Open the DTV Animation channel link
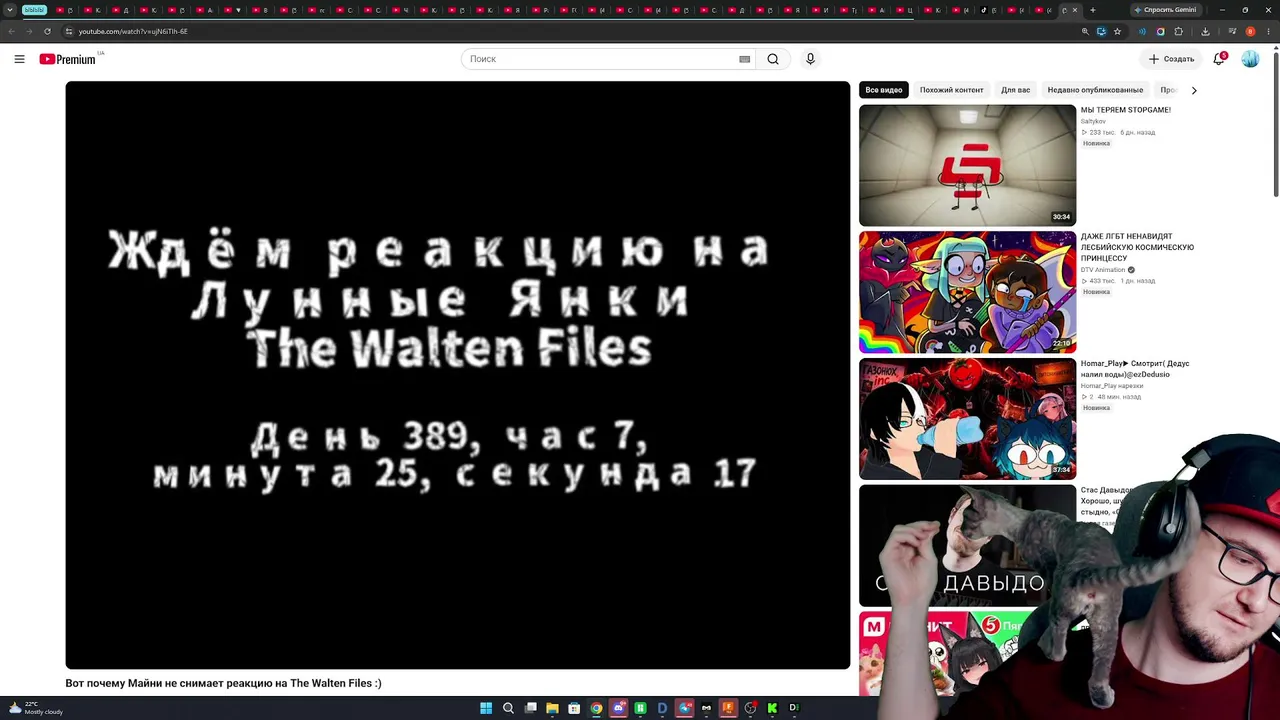1280x720 pixels. tap(1103, 270)
